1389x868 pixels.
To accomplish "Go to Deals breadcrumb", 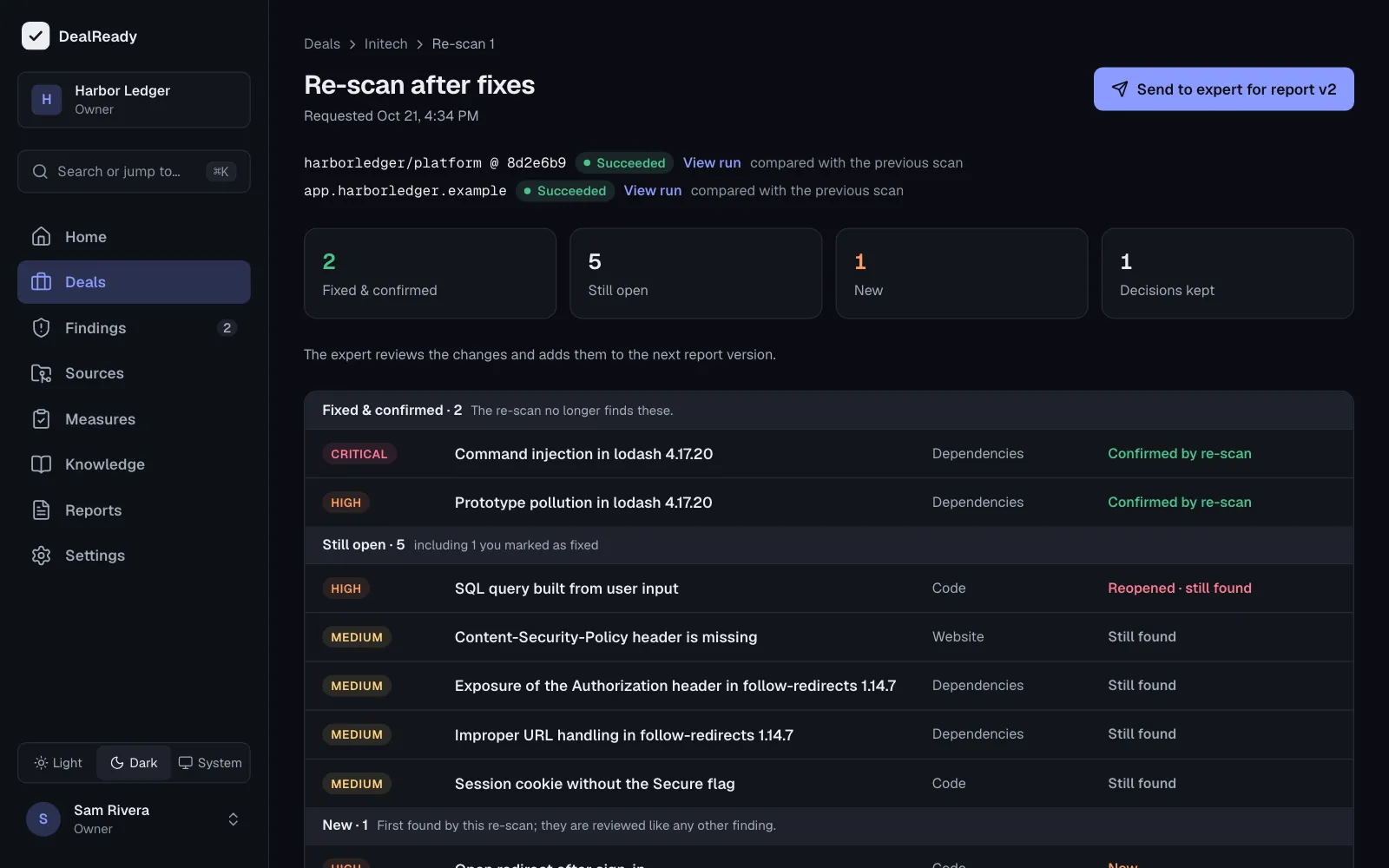I will coord(322,44).
